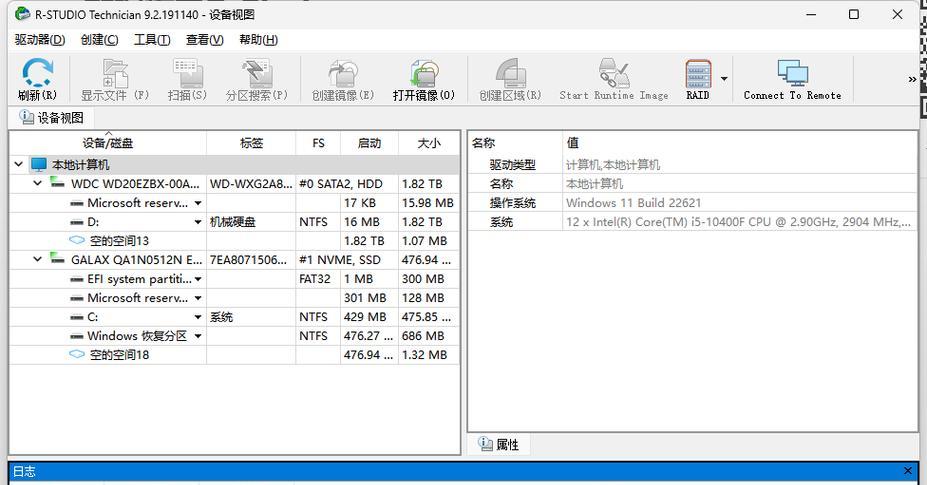
Task: Open dropdown for GALAX Microsoft reserved partition
Action: pyautogui.click(x=198, y=298)
